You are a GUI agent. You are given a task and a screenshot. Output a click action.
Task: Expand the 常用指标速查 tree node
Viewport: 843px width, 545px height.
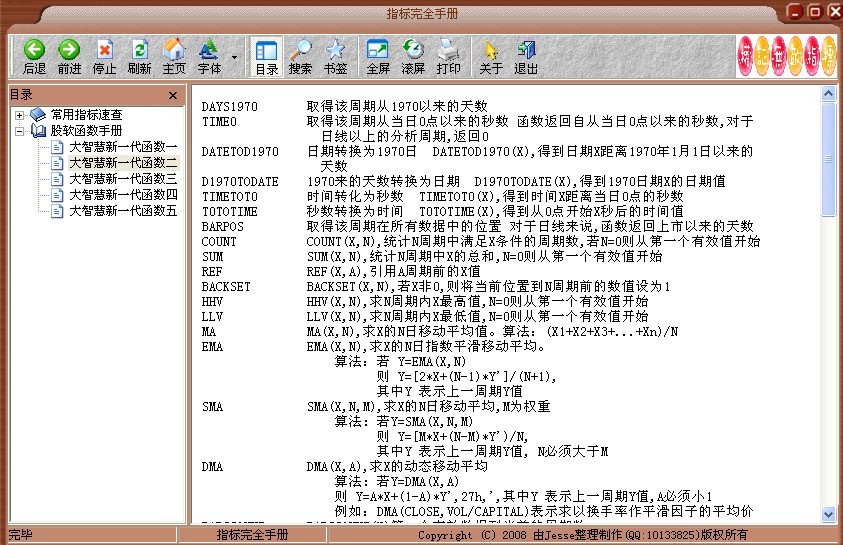click(x=19, y=114)
